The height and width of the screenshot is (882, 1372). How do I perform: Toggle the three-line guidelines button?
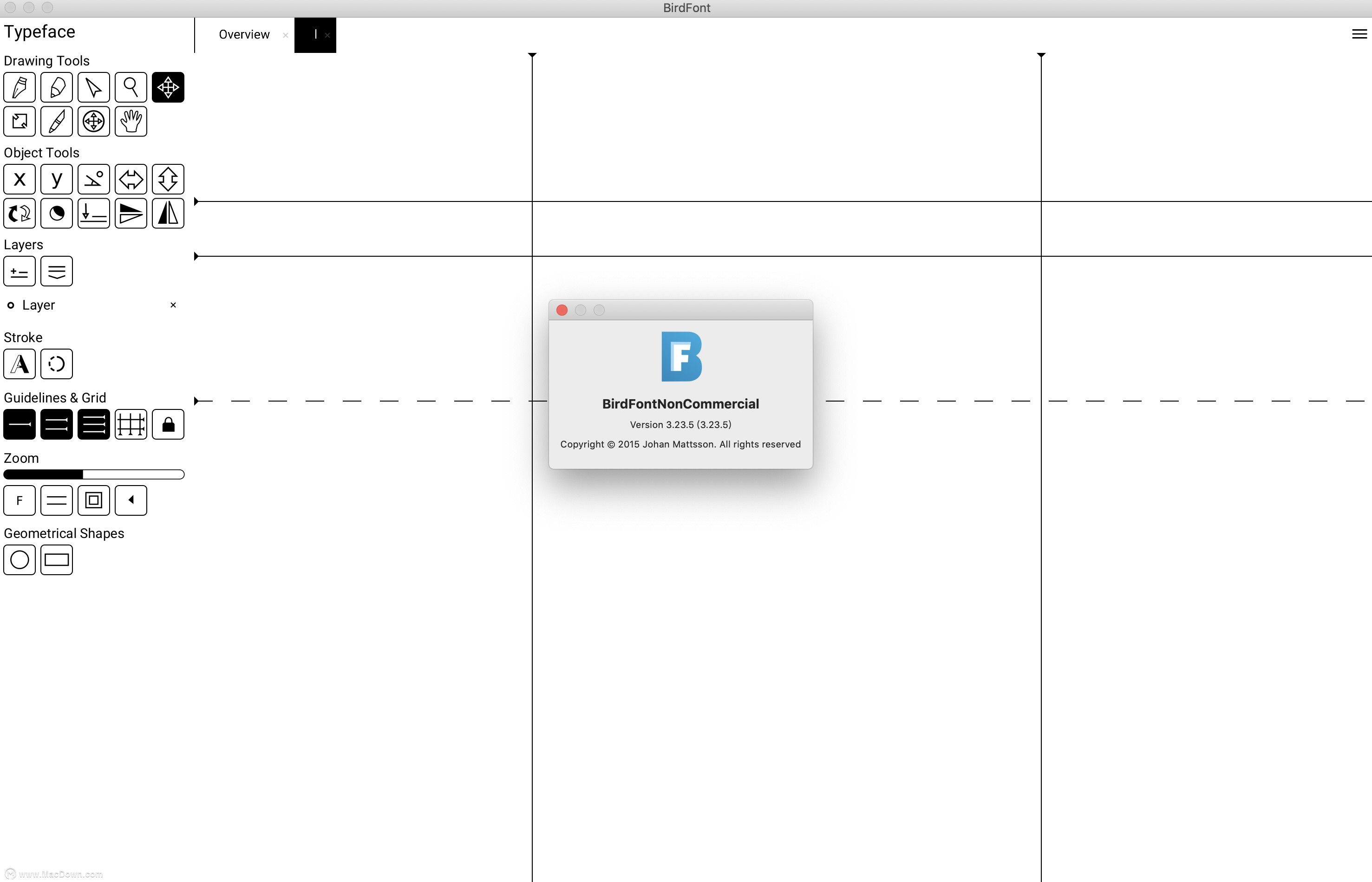click(93, 424)
